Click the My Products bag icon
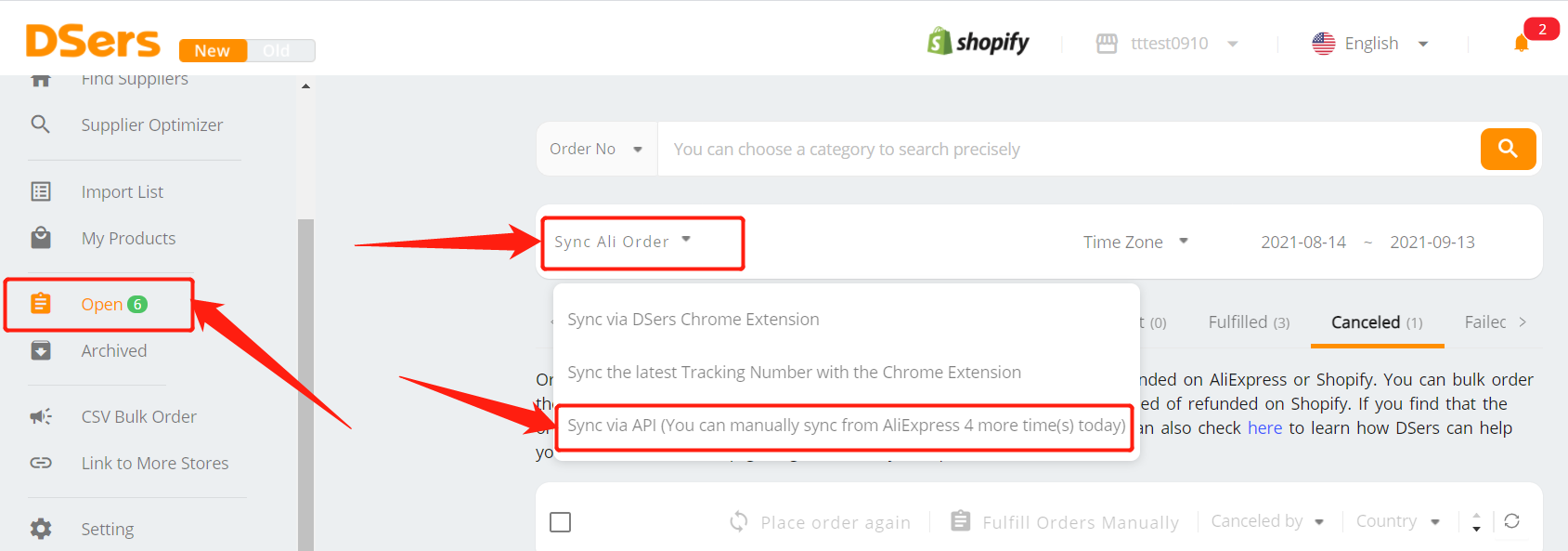The width and height of the screenshot is (1568, 551). click(x=41, y=238)
